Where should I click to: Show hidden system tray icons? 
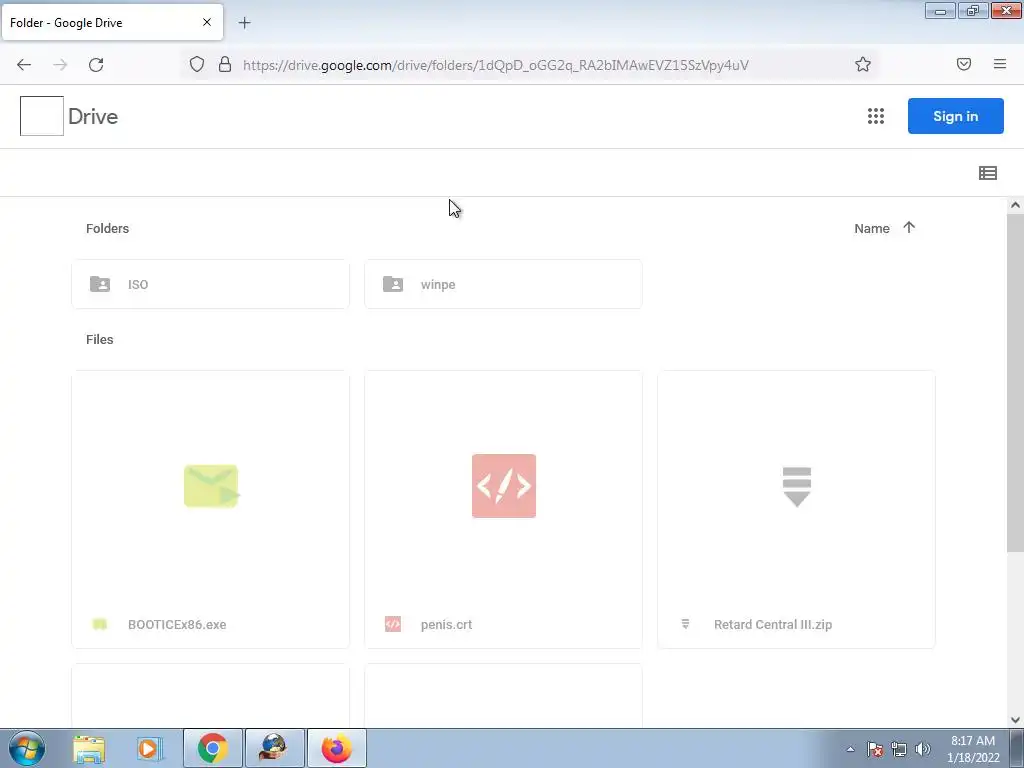click(850, 749)
